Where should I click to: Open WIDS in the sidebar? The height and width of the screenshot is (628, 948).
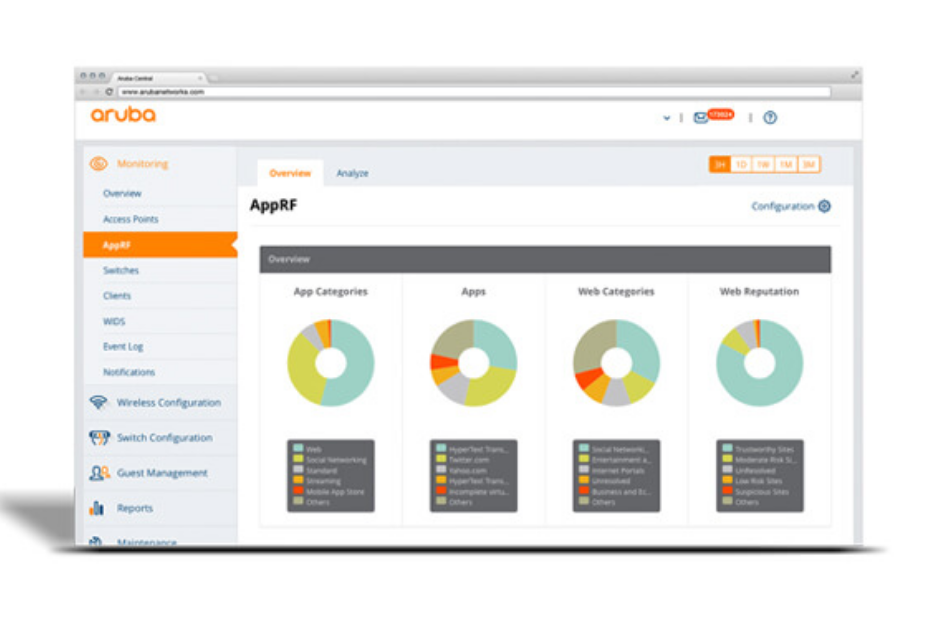click(x=114, y=321)
